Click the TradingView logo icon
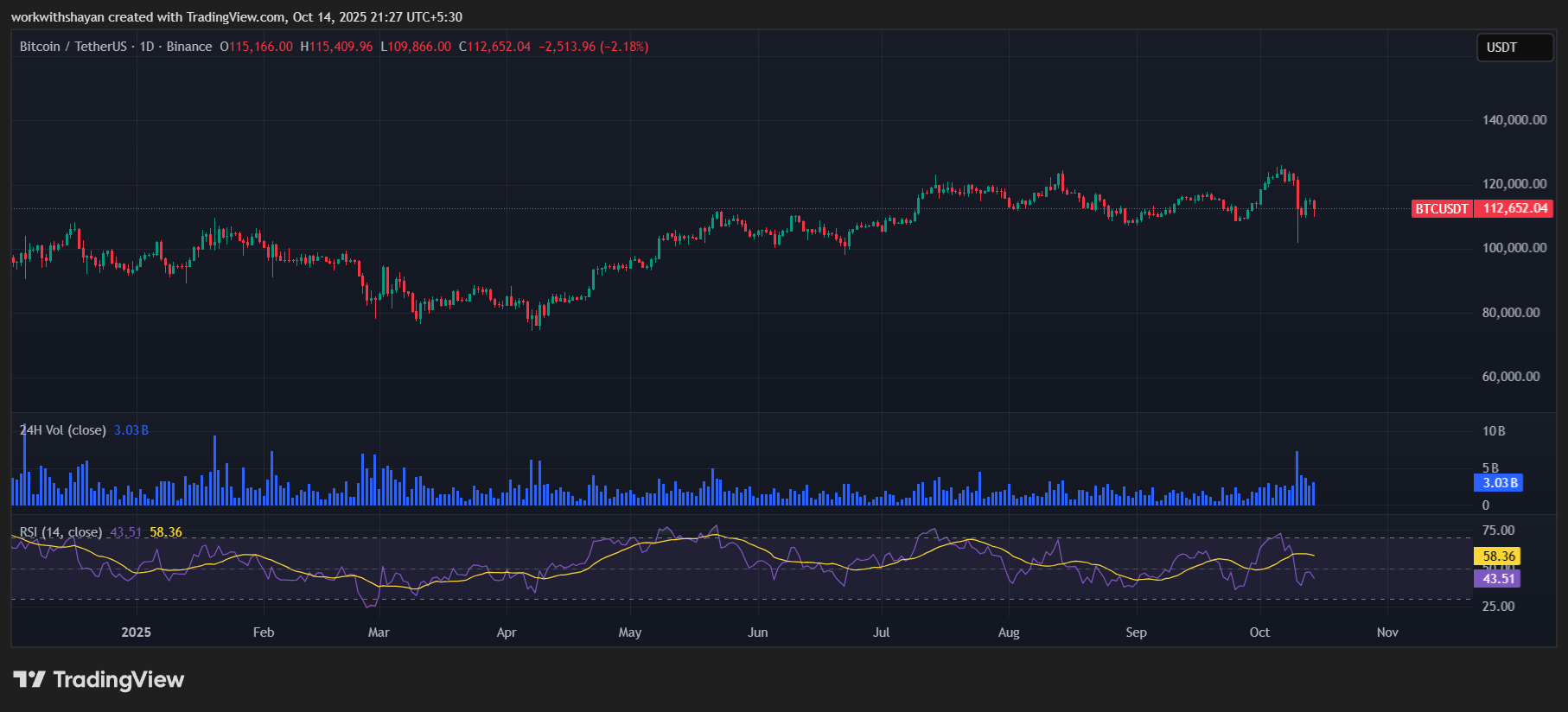Viewport: 1568px width, 712px height. point(29,679)
